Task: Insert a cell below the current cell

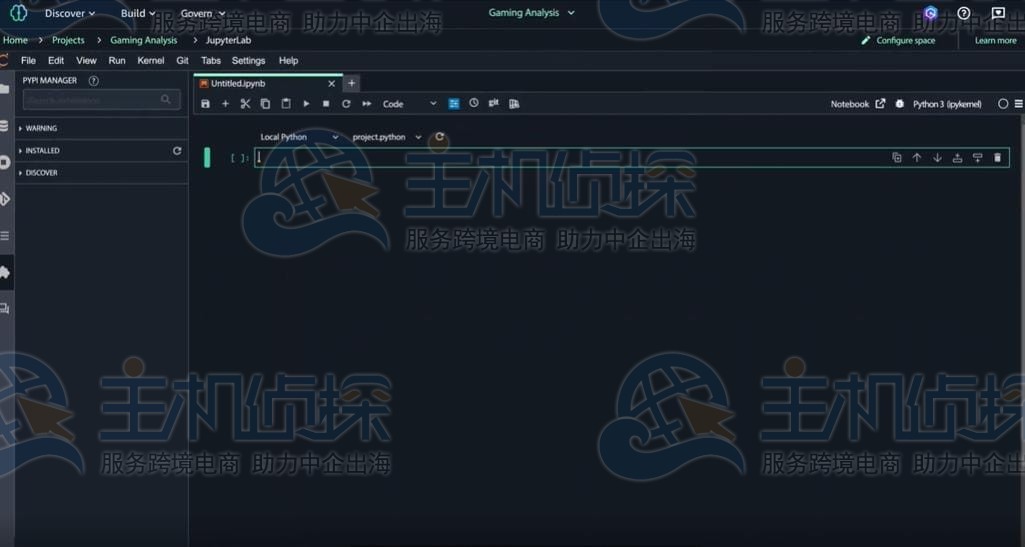Action: tap(977, 157)
